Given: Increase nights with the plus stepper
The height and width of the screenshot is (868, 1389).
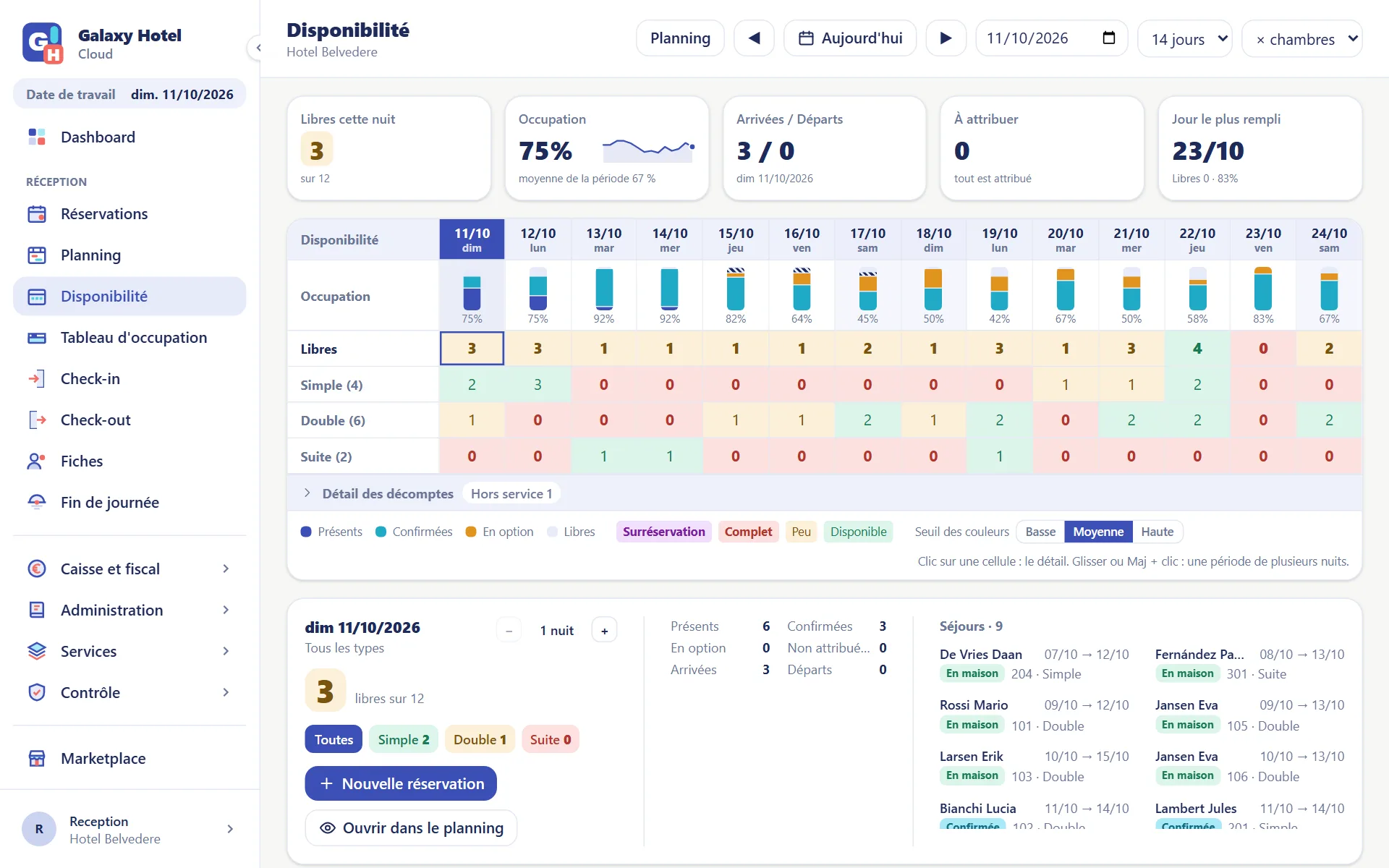Looking at the screenshot, I should tap(604, 630).
